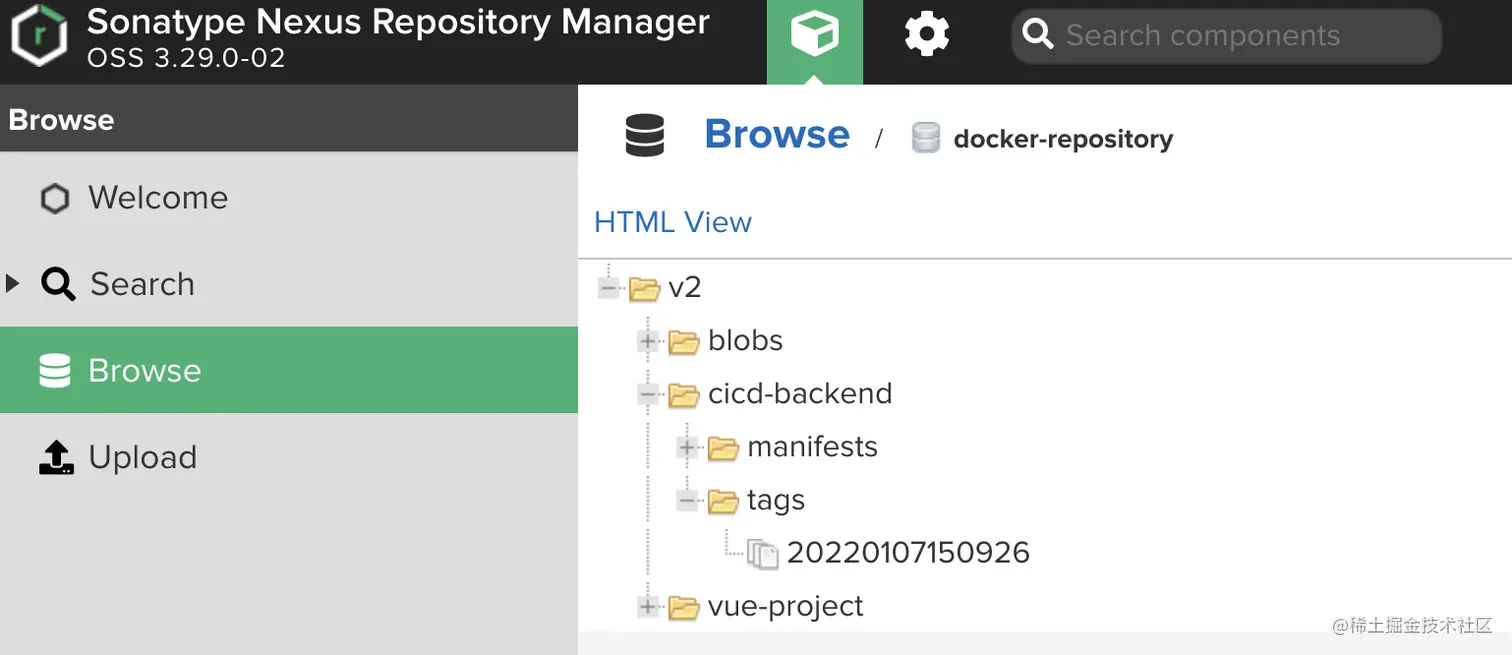Select the vue-project tree label
The width and height of the screenshot is (1512, 655).
point(785,606)
